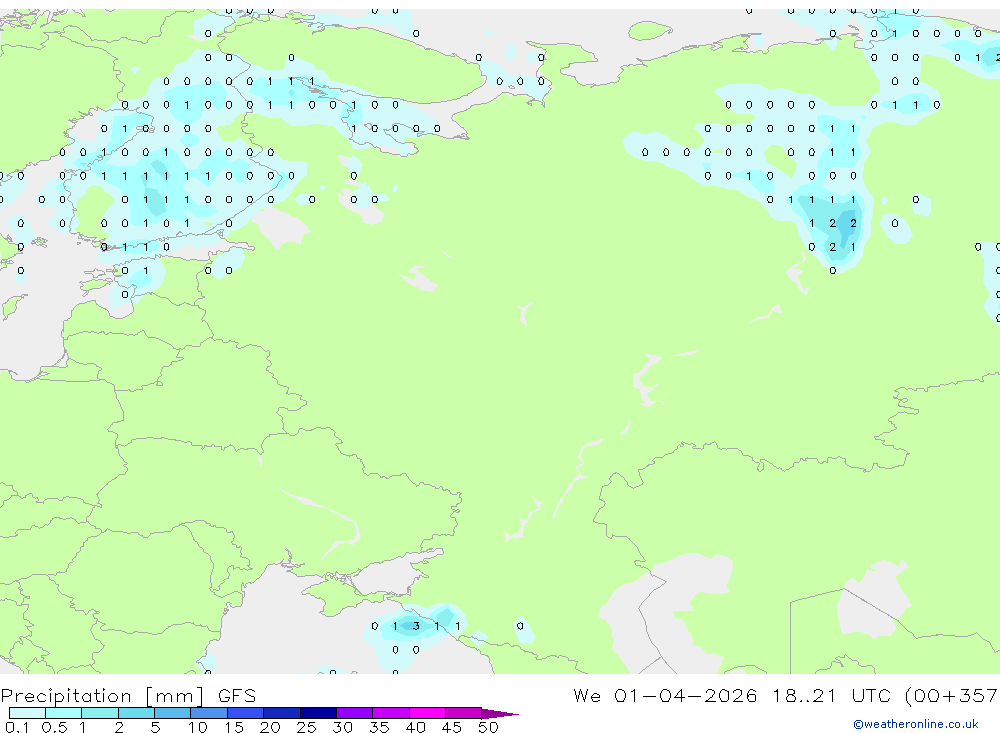Click the above-50 arrow tip of legend
1000x733 pixels.
click(x=500, y=713)
